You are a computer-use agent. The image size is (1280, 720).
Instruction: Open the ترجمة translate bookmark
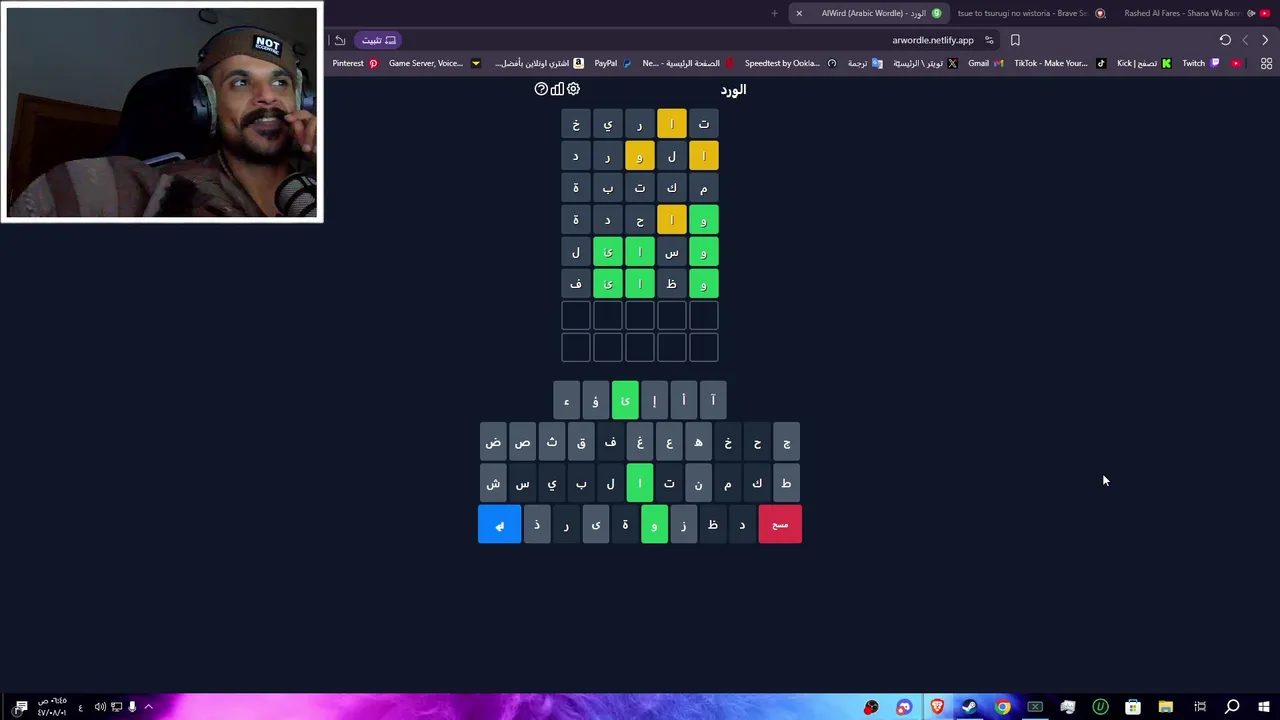tap(865, 63)
